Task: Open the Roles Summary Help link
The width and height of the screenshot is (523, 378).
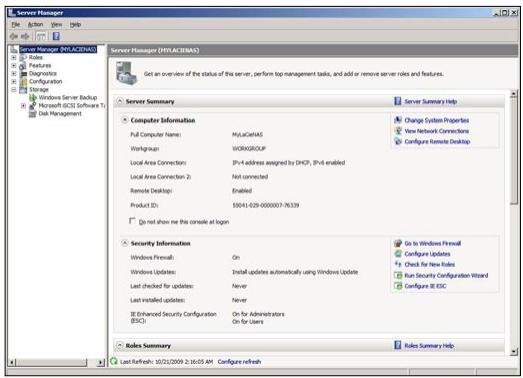Action: pos(429,346)
